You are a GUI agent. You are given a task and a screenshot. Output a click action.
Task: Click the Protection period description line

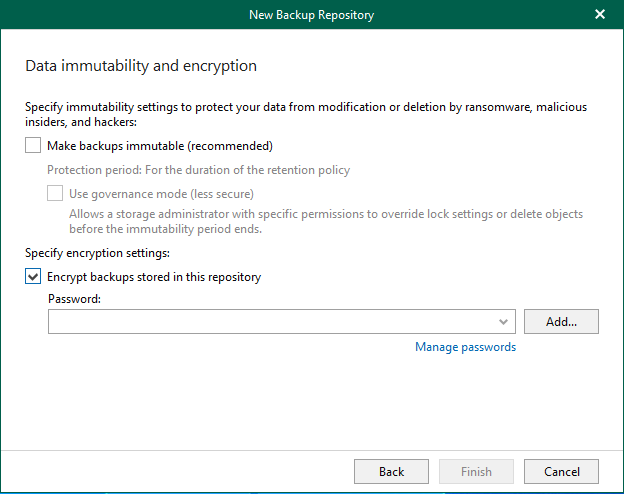point(198,170)
